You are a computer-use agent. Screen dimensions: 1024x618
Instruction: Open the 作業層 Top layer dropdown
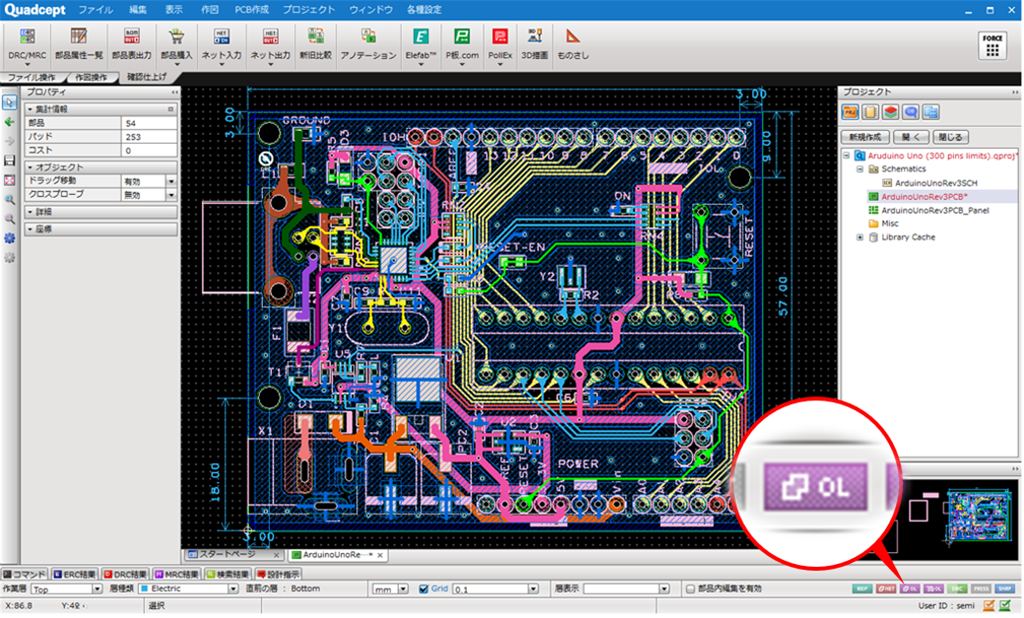click(x=67, y=589)
